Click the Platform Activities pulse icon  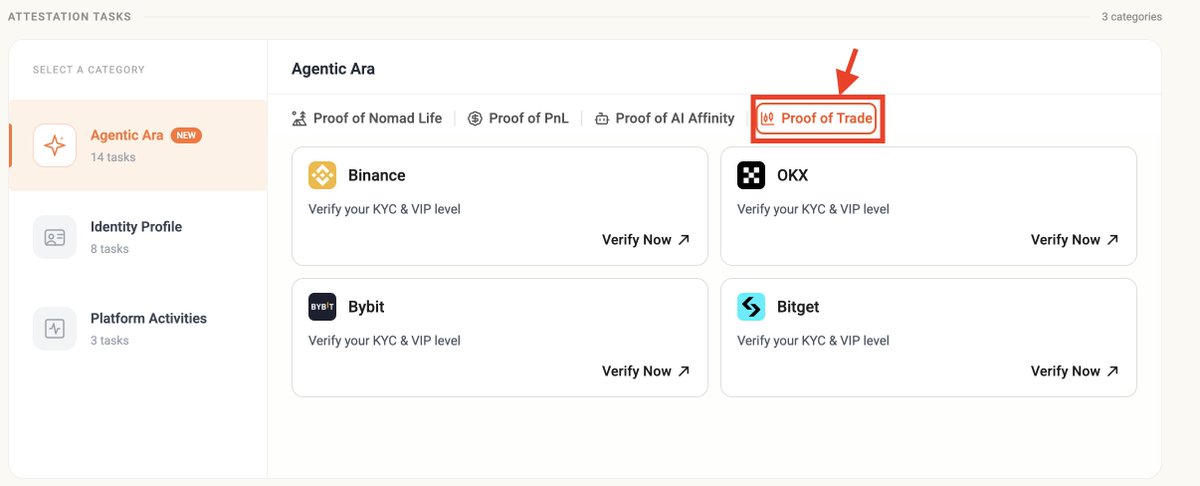54,329
